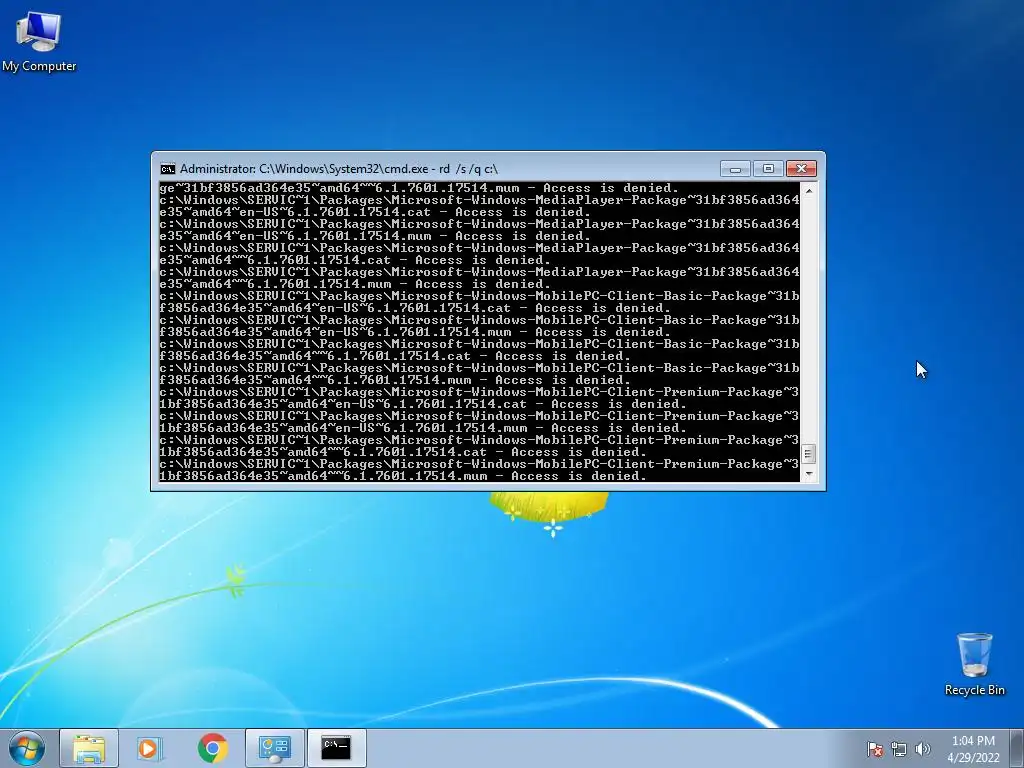Select the Recycle Bin desktop icon
Viewport: 1024px width, 768px height.
(974, 664)
